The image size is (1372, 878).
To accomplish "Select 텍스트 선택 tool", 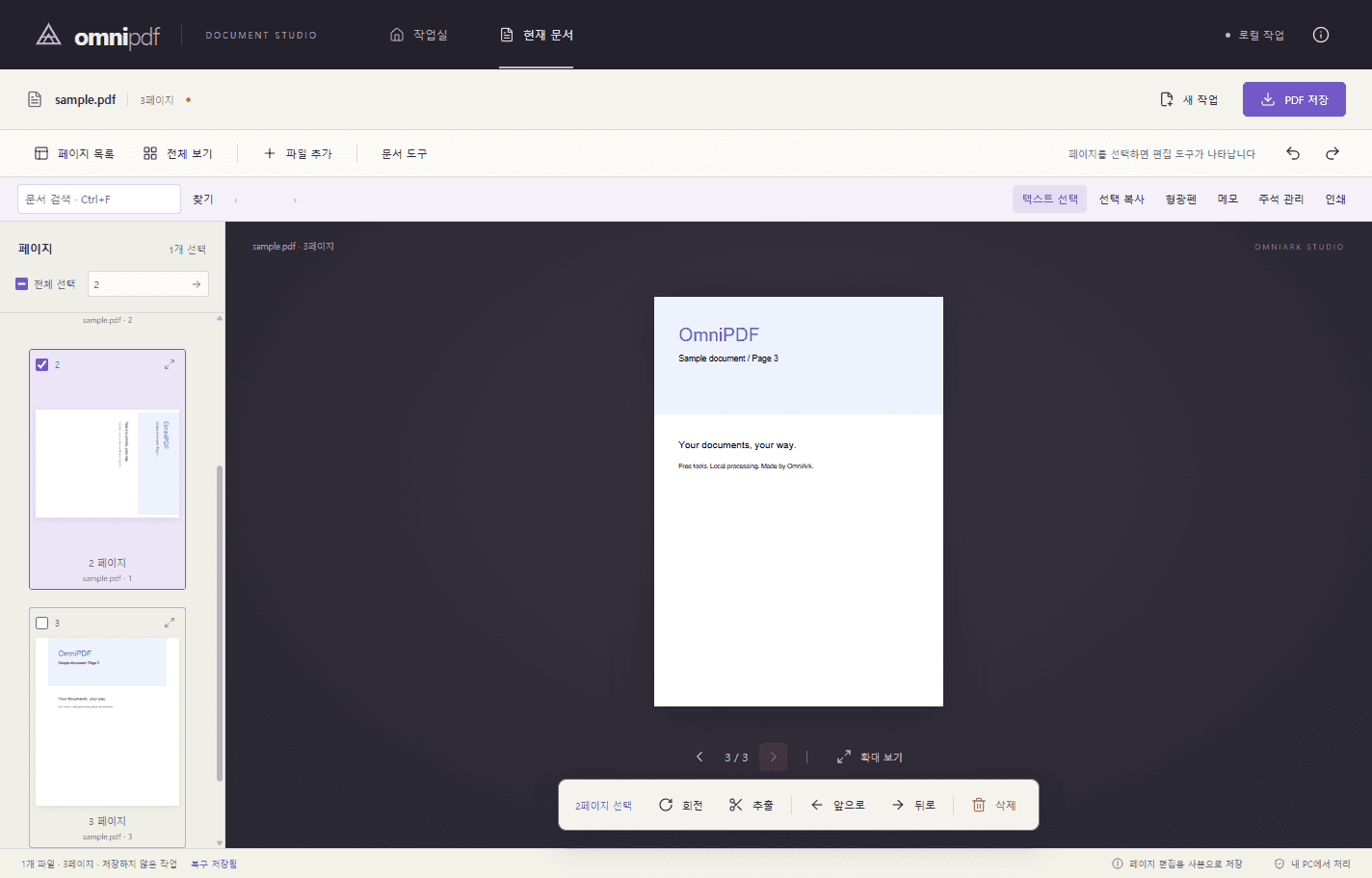I will [x=1049, y=199].
